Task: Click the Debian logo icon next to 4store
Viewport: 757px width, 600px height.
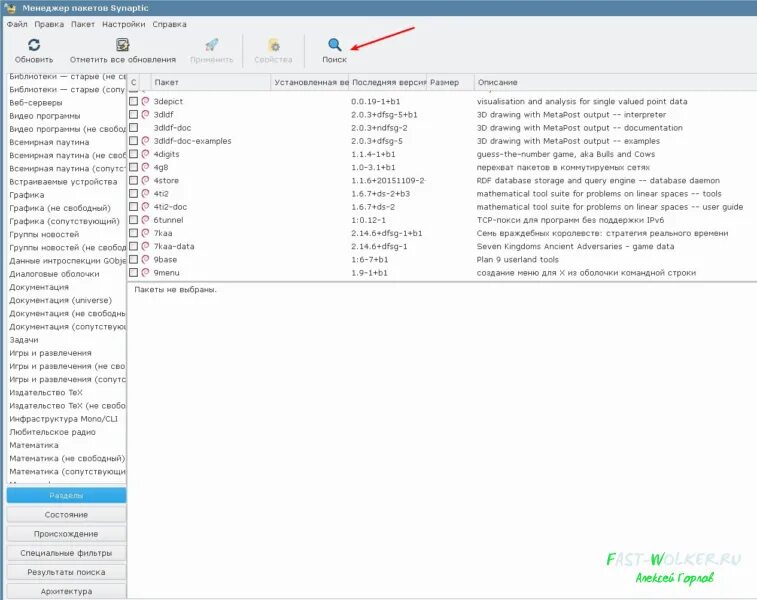Action: (145, 180)
